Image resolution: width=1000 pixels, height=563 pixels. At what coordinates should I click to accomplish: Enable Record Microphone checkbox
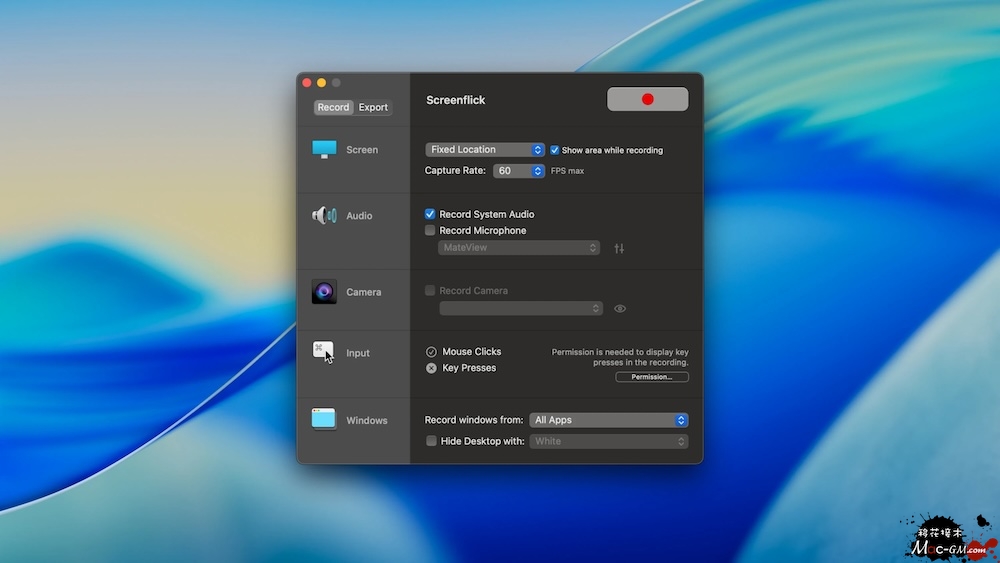[x=430, y=230]
